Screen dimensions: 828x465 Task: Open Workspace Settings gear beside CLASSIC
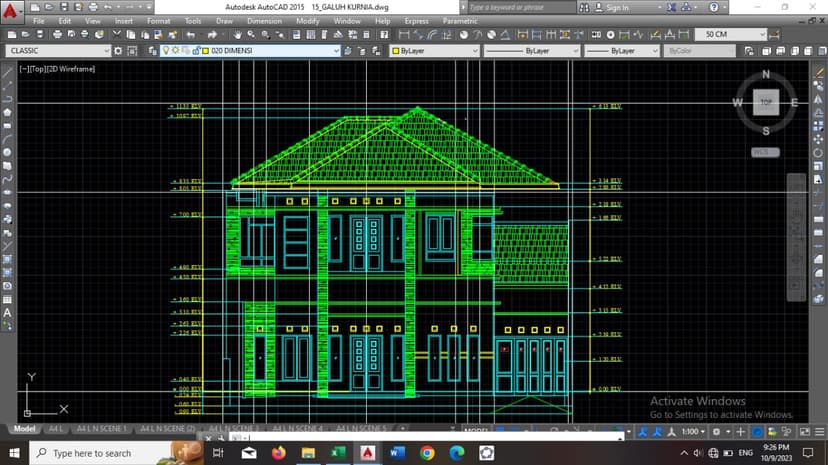(118, 51)
